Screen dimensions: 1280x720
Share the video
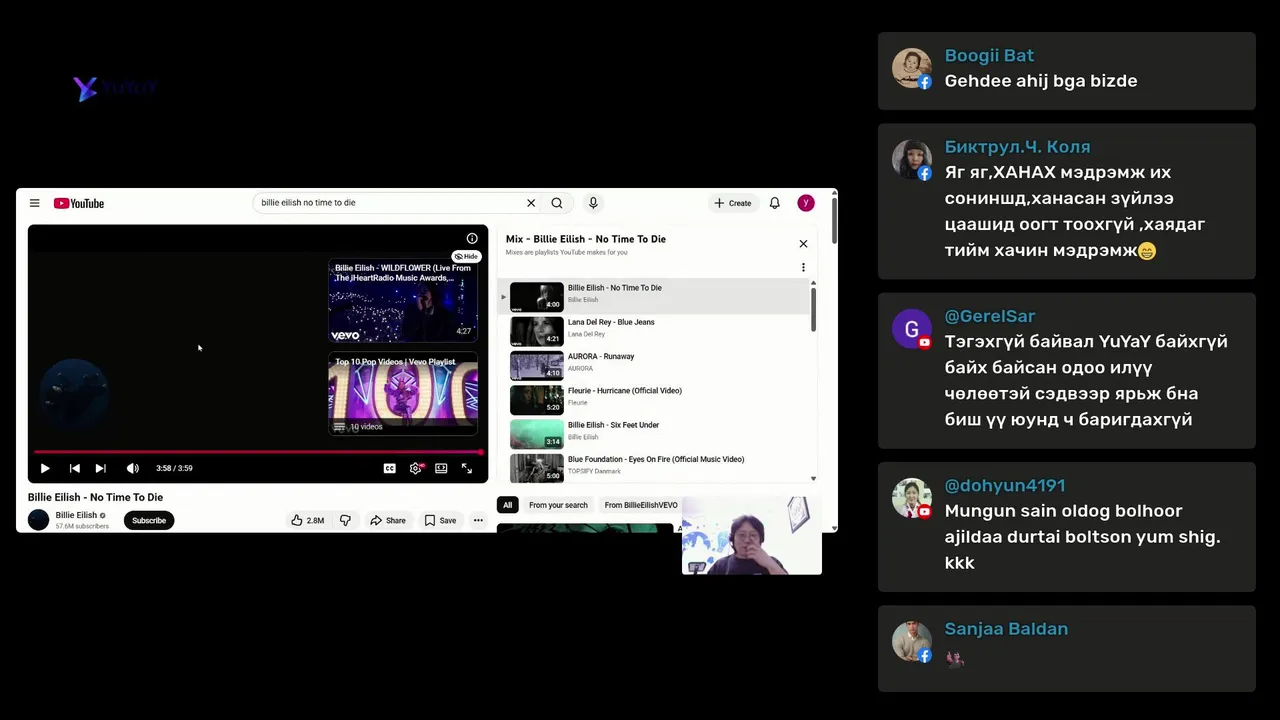pyautogui.click(x=388, y=520)
